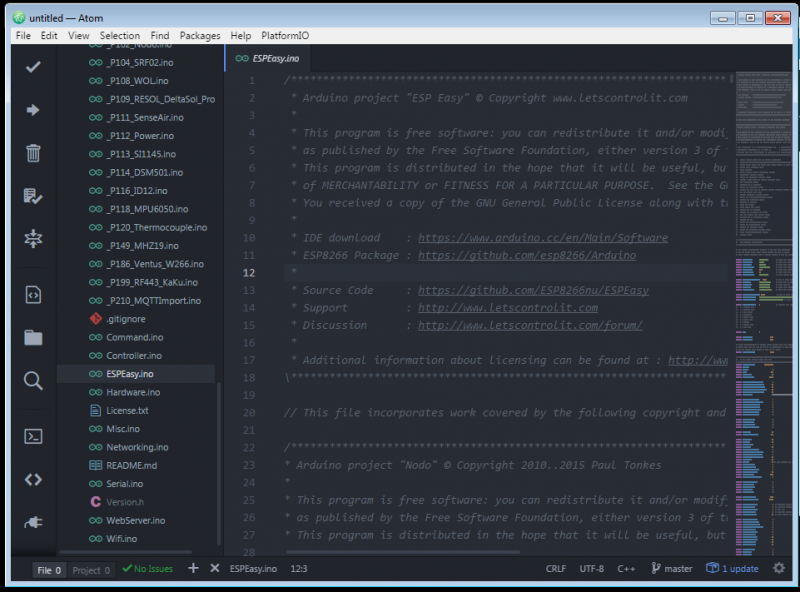Open _P112_Power.ino in the tree

[x=140, y=136]
